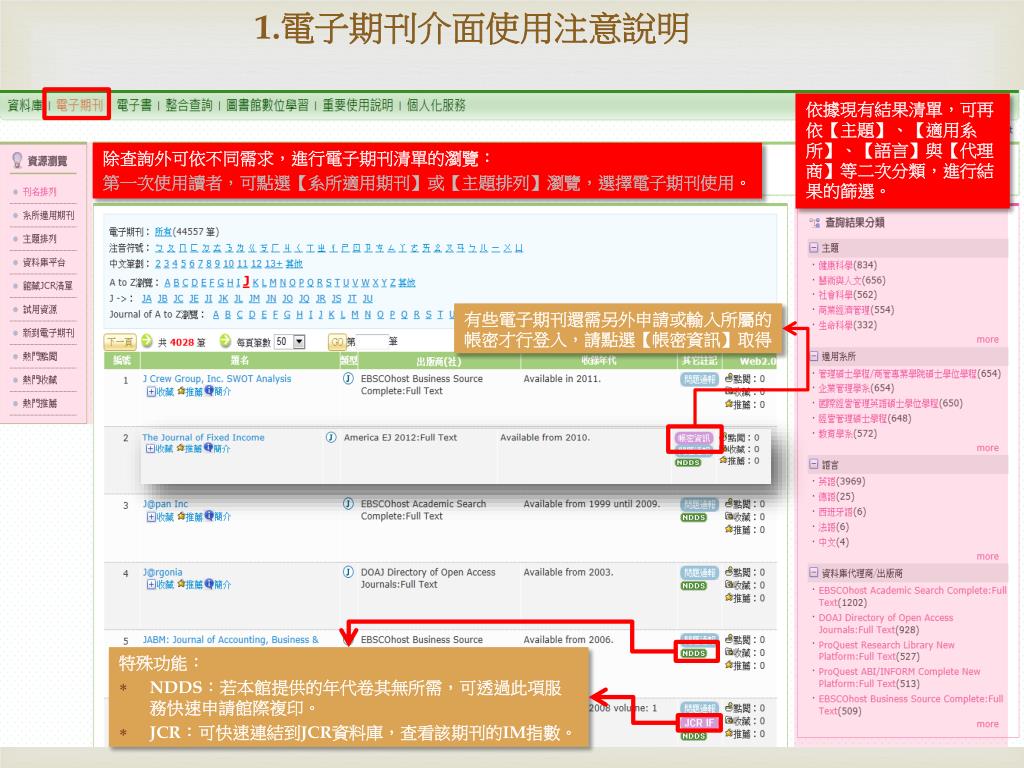Image resolution: width=1024 pixels, height=768 pixels.
Task: Collapse the 主題 category section
Action: click(814, 247)
